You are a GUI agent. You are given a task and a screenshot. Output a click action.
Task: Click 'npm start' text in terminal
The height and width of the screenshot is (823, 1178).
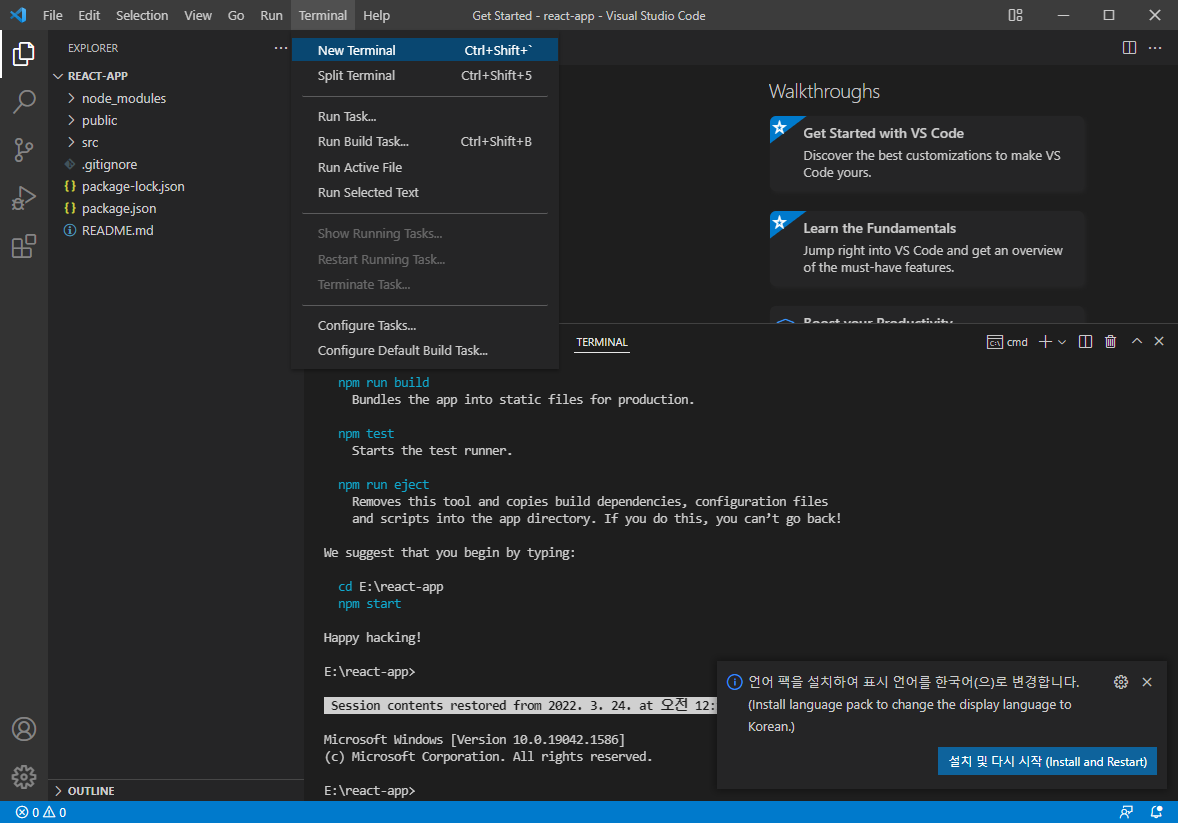tap(370, 604)
